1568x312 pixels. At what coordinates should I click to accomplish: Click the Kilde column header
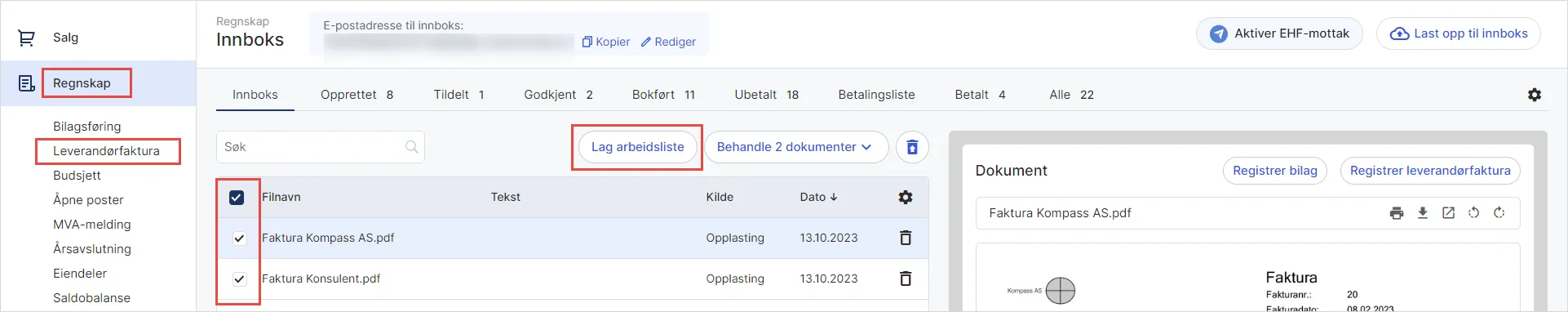tap(720, 197)
